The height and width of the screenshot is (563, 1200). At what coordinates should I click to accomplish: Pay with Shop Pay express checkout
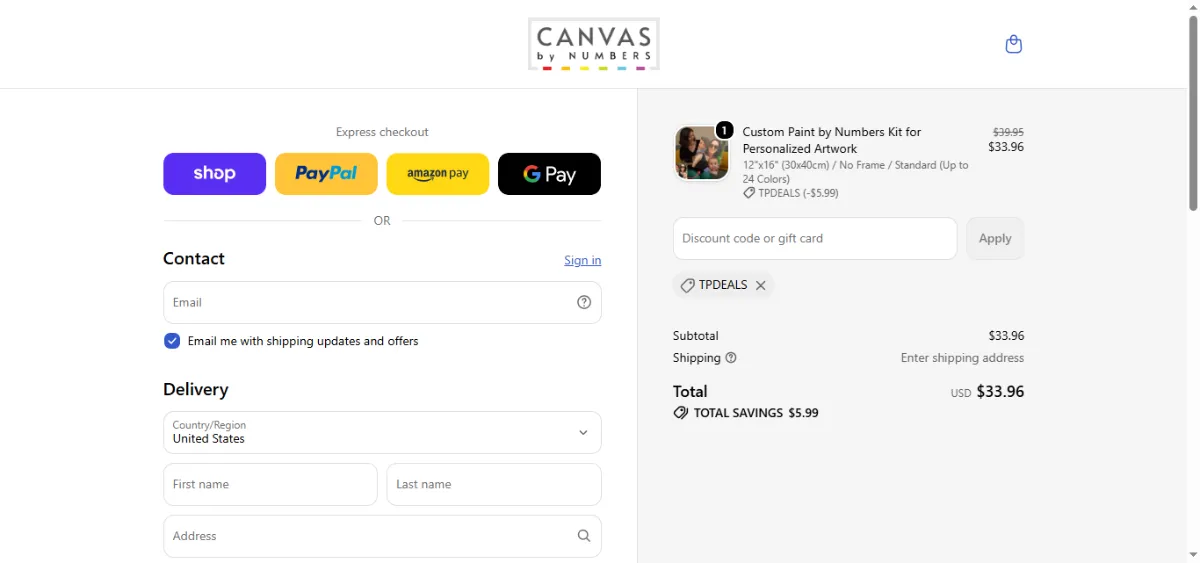coord(215,174)
